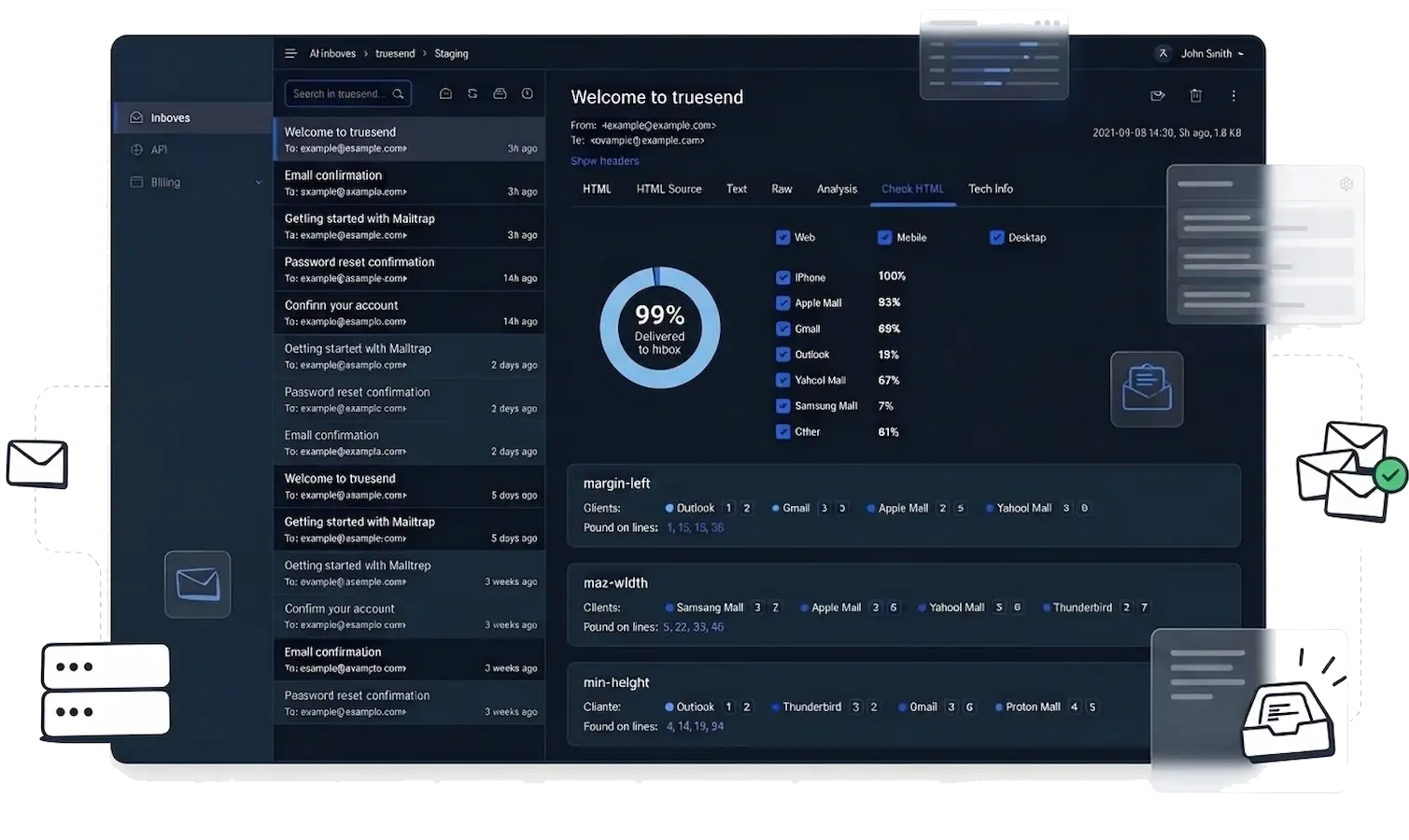Click the Show headers link
1409x840 pixels.
pyautogui.click(x=605, y=161)
